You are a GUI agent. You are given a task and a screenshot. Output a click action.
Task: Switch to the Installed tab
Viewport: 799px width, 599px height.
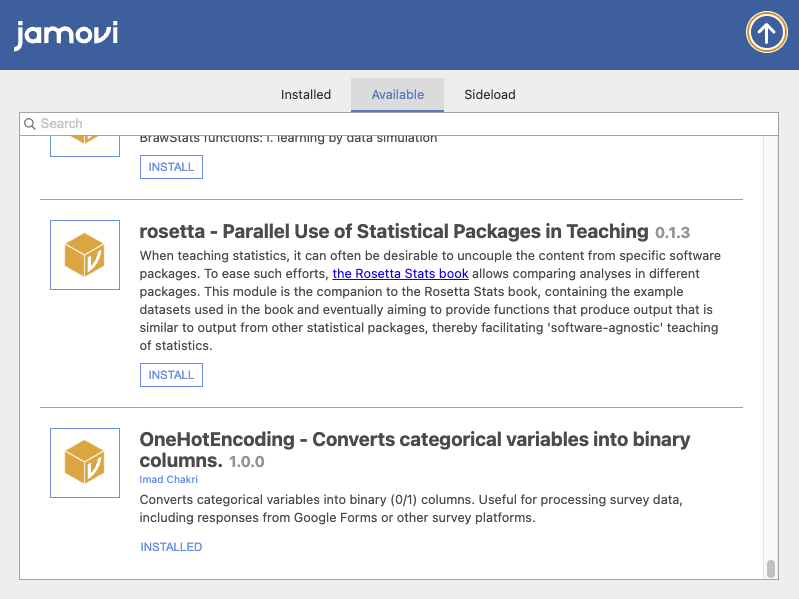[x=305, y=95]
